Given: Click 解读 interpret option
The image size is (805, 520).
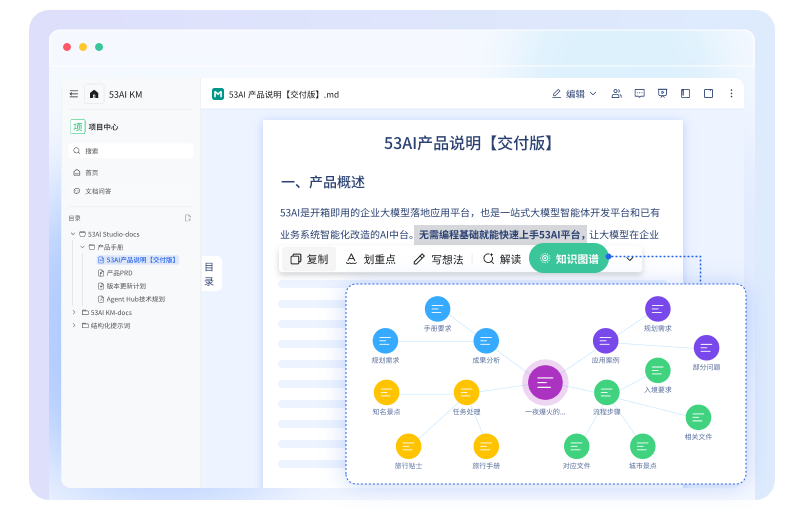Looking at the screenshot, I should tap(502, 259).
